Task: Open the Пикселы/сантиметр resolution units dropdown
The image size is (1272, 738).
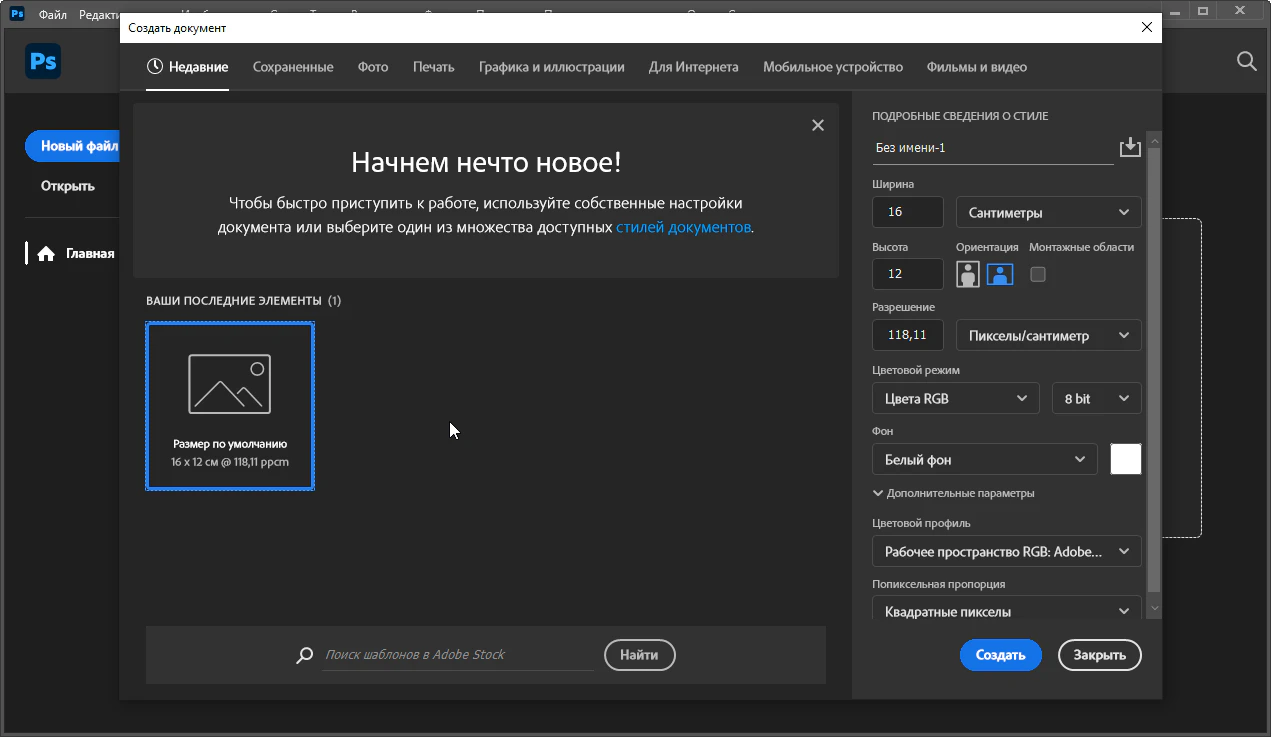Action: [x=1048, y=336]
